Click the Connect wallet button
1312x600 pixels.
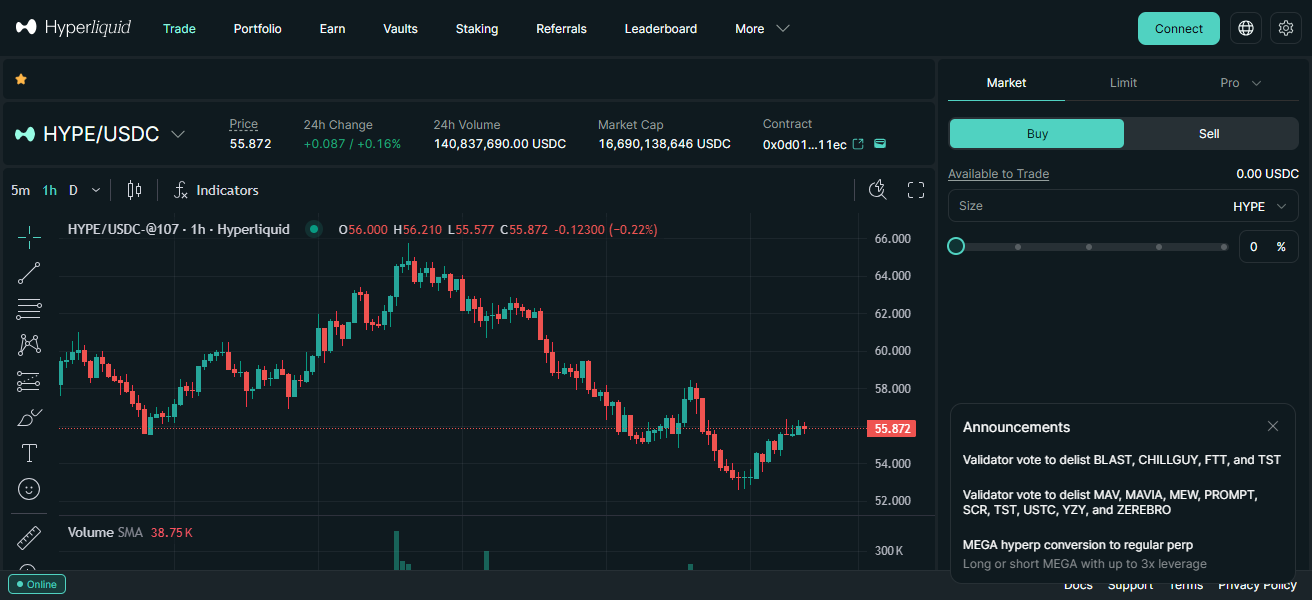[x=1179, y=29]
